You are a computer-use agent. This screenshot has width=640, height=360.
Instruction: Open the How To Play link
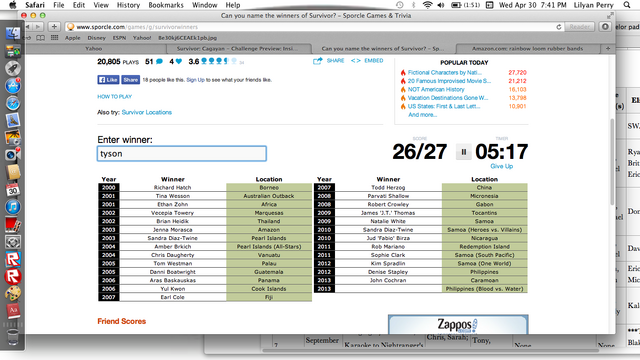point(114,97)
